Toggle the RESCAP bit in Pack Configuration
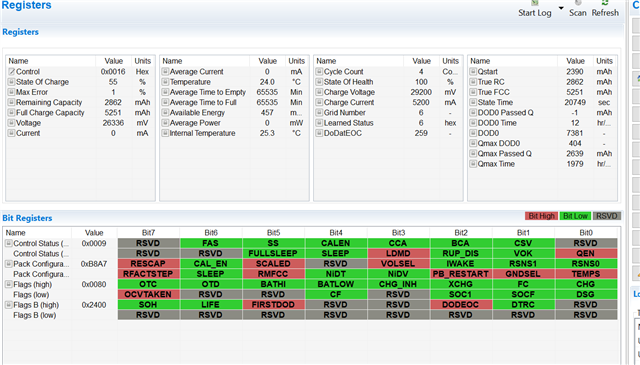 pyautogui.click(x=148, y=263)
